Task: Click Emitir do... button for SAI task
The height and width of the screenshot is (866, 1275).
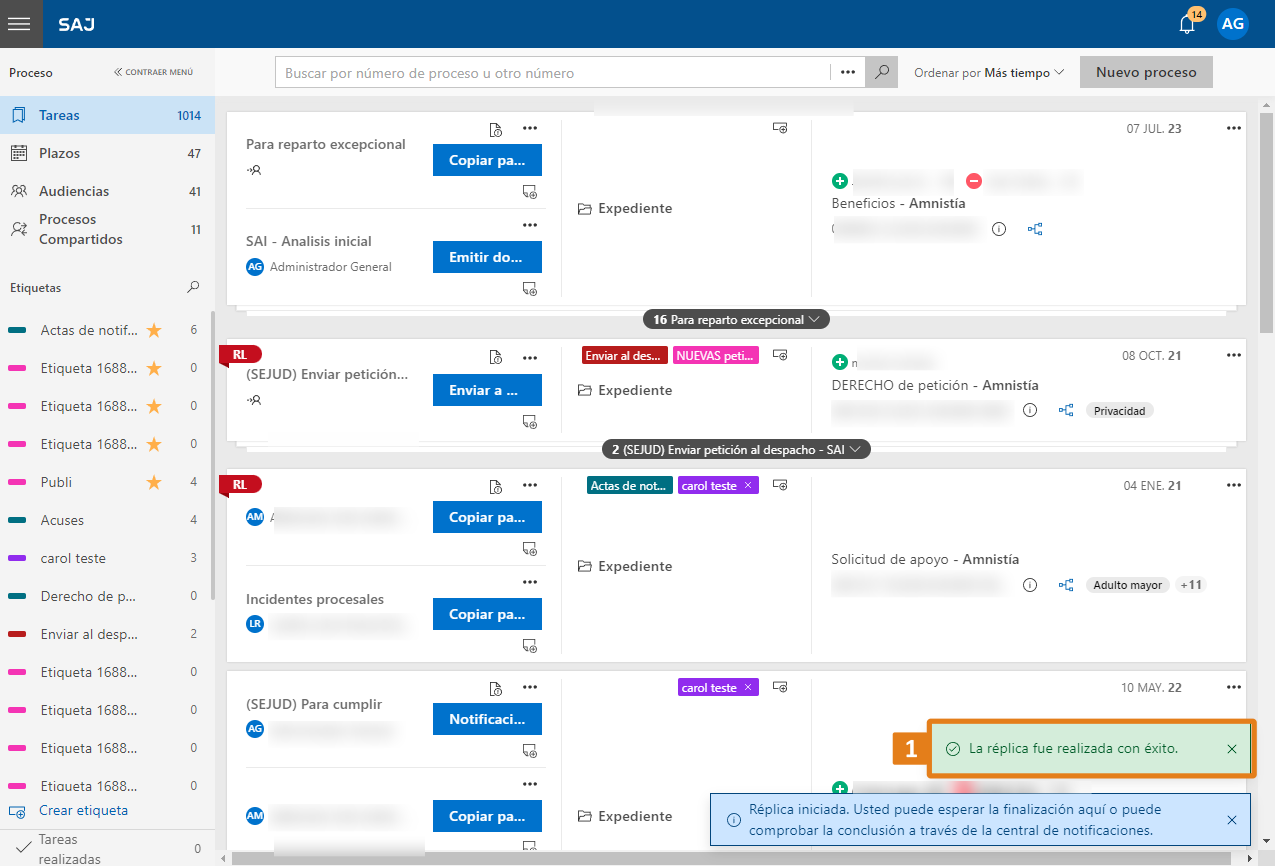Action: pos(487,257)
